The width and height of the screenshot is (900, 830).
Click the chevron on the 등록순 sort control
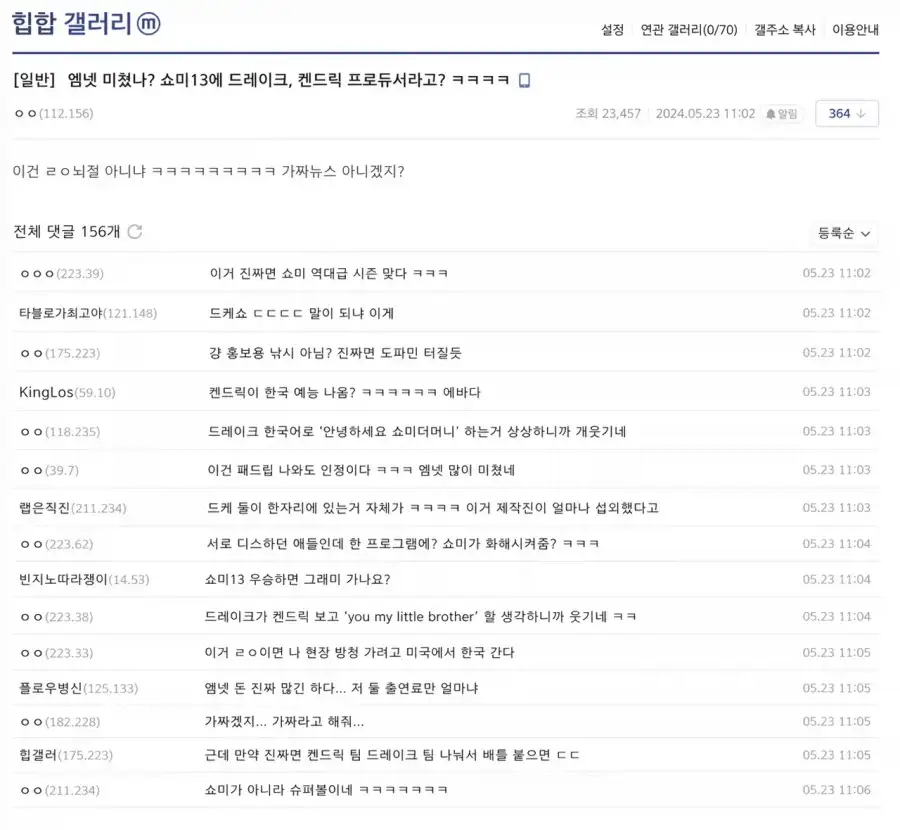tap(866, 232)
